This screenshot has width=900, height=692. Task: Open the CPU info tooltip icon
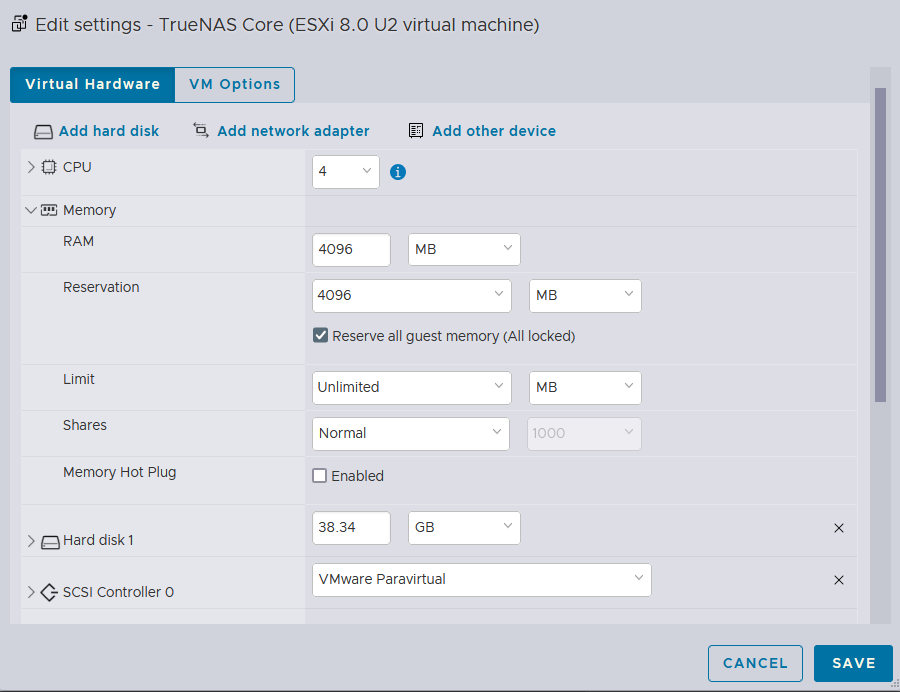398,172
